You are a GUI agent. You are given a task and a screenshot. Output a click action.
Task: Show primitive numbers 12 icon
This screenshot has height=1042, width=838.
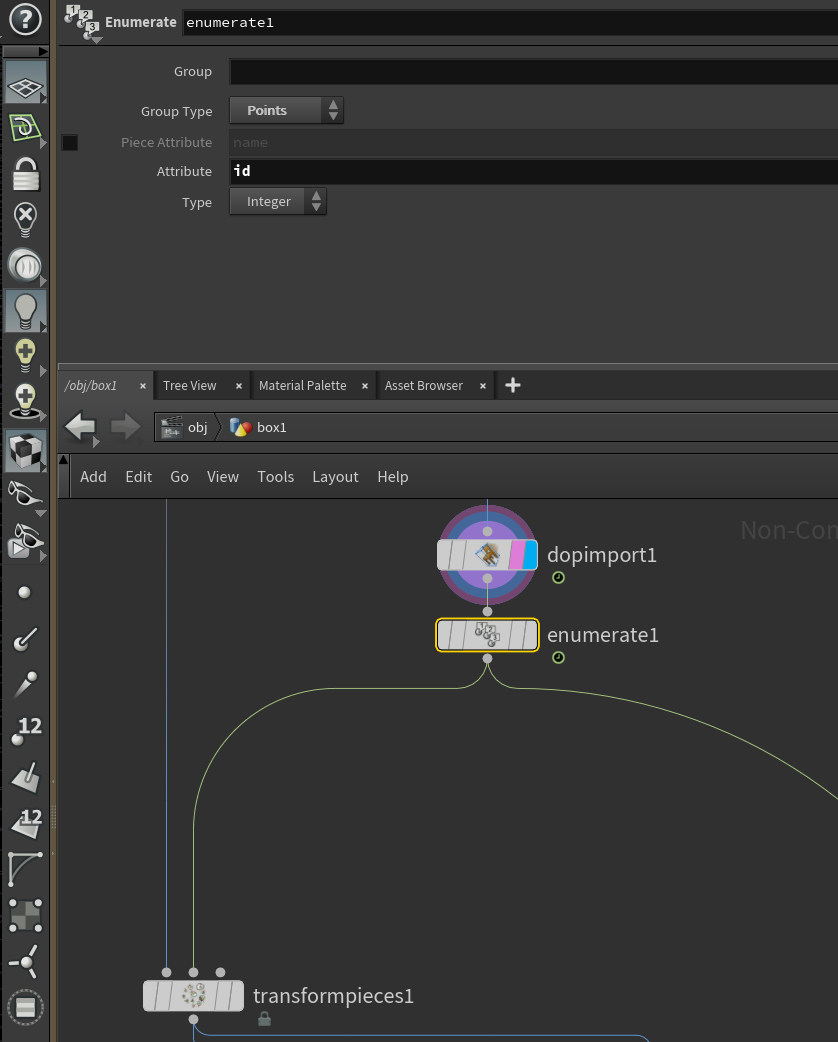pyautogui.click(x=27, y=823)
